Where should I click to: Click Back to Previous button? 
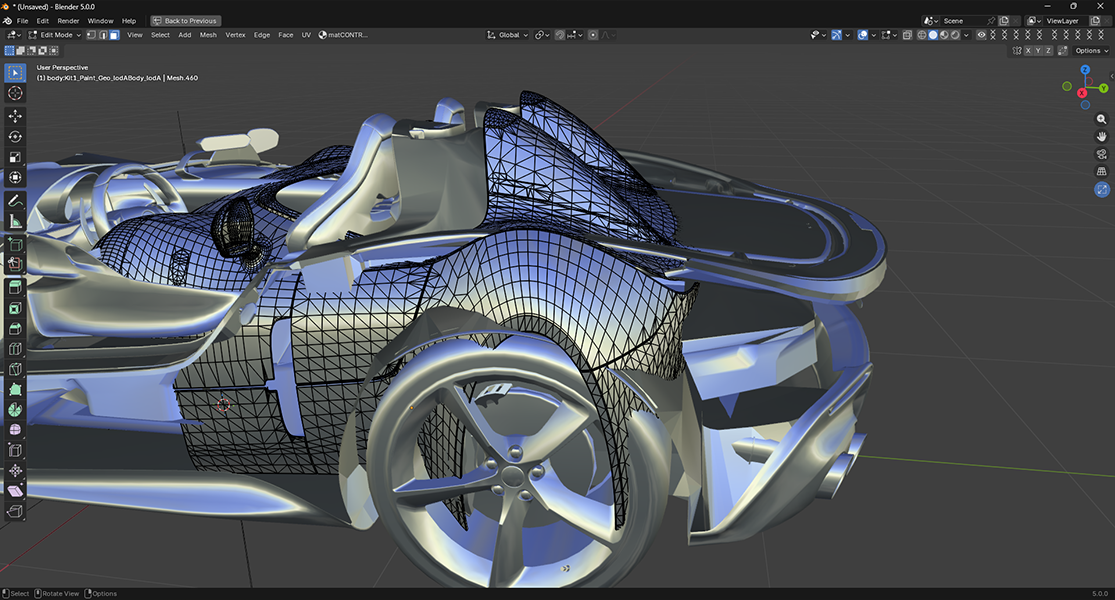(186, 21)
